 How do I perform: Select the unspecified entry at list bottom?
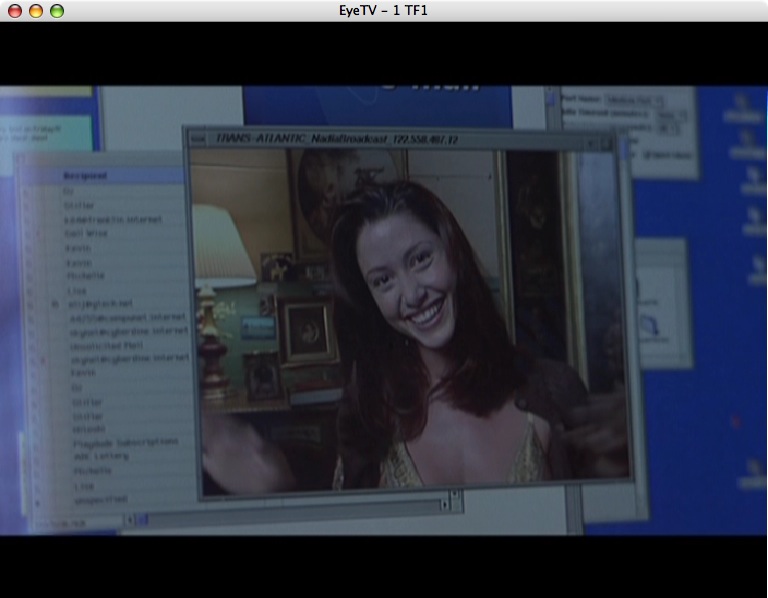point(101,500)
